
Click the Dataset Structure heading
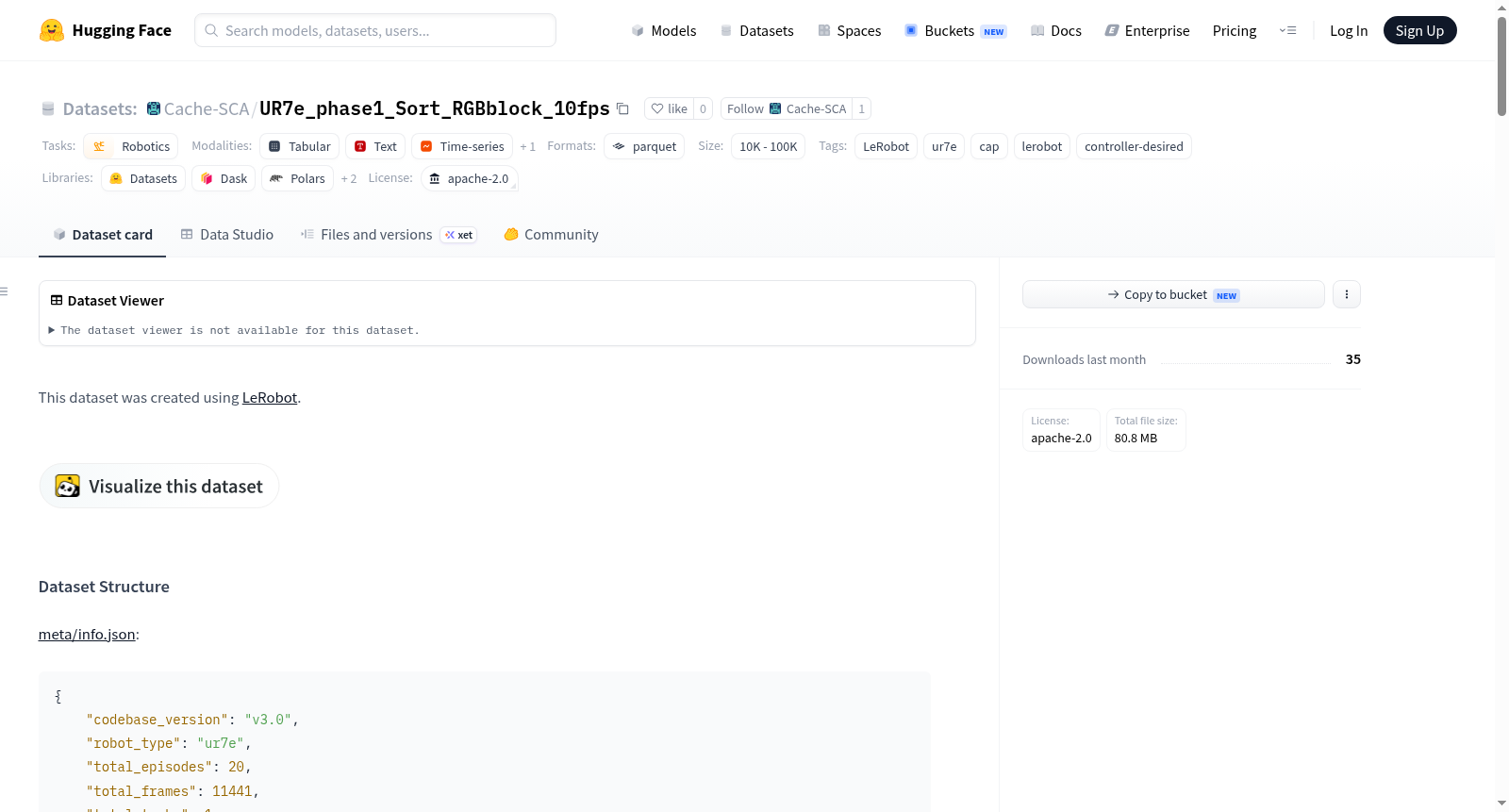104,586
